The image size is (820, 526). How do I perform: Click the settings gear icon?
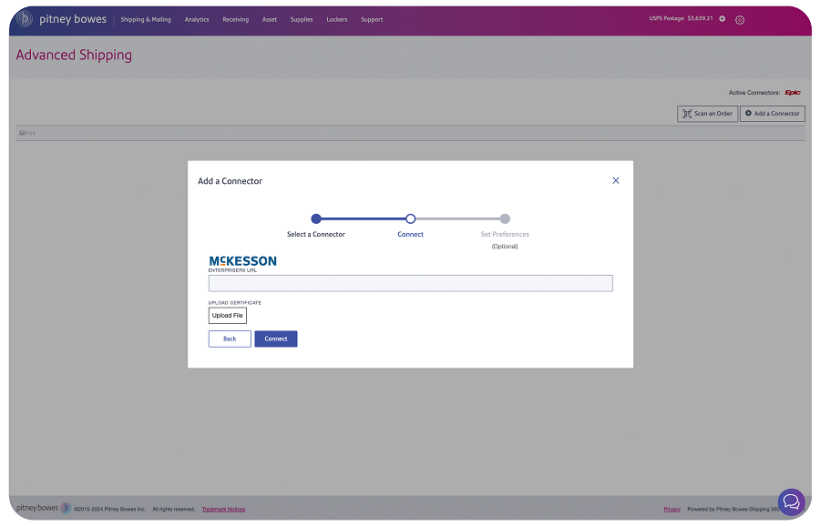pyautogui.click(x=740, y=20)
